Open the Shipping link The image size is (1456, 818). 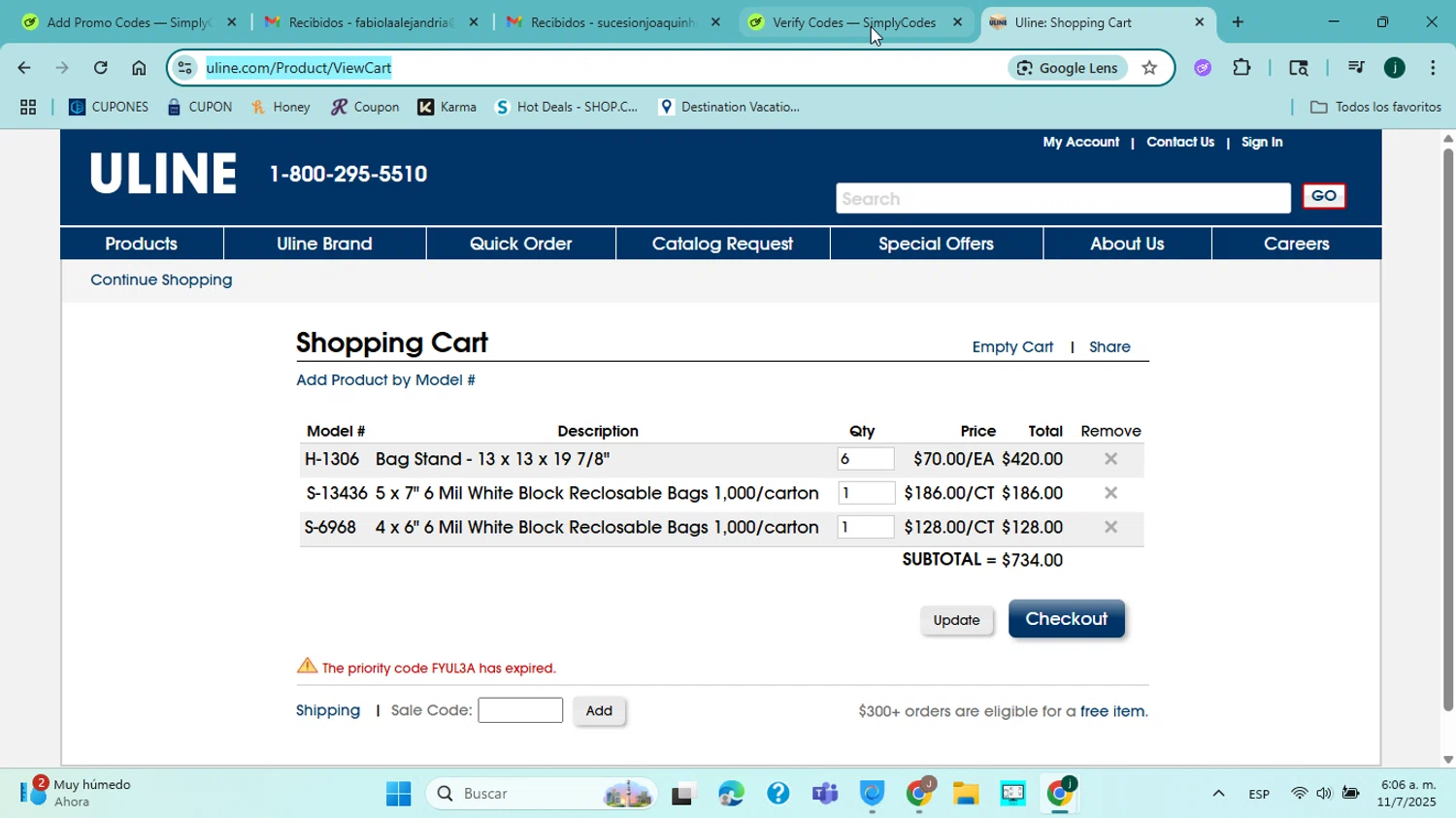328,710
